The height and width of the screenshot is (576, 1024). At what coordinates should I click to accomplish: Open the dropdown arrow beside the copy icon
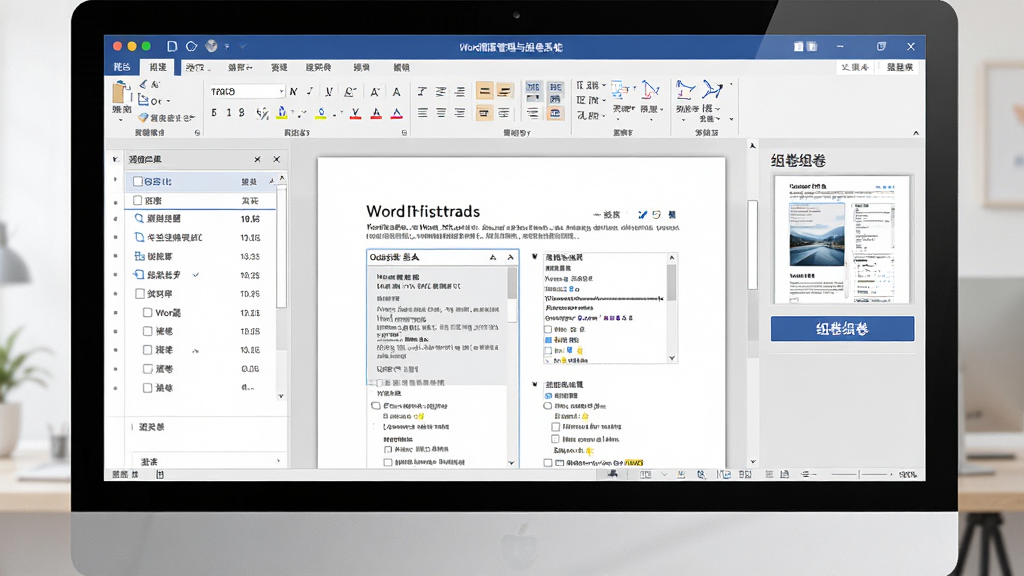click(x=168, y=101)
